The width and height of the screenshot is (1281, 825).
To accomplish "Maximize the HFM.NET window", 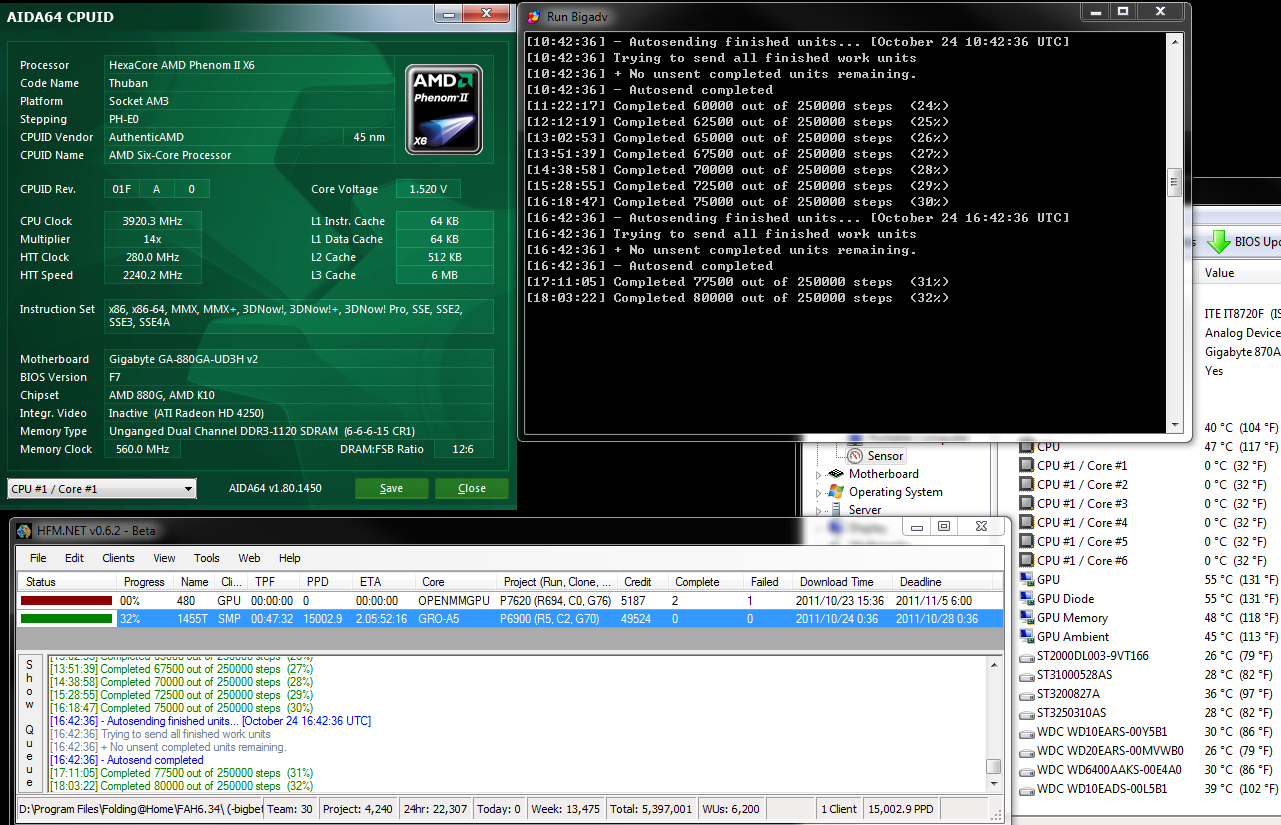I will click(x=943, y=526).
